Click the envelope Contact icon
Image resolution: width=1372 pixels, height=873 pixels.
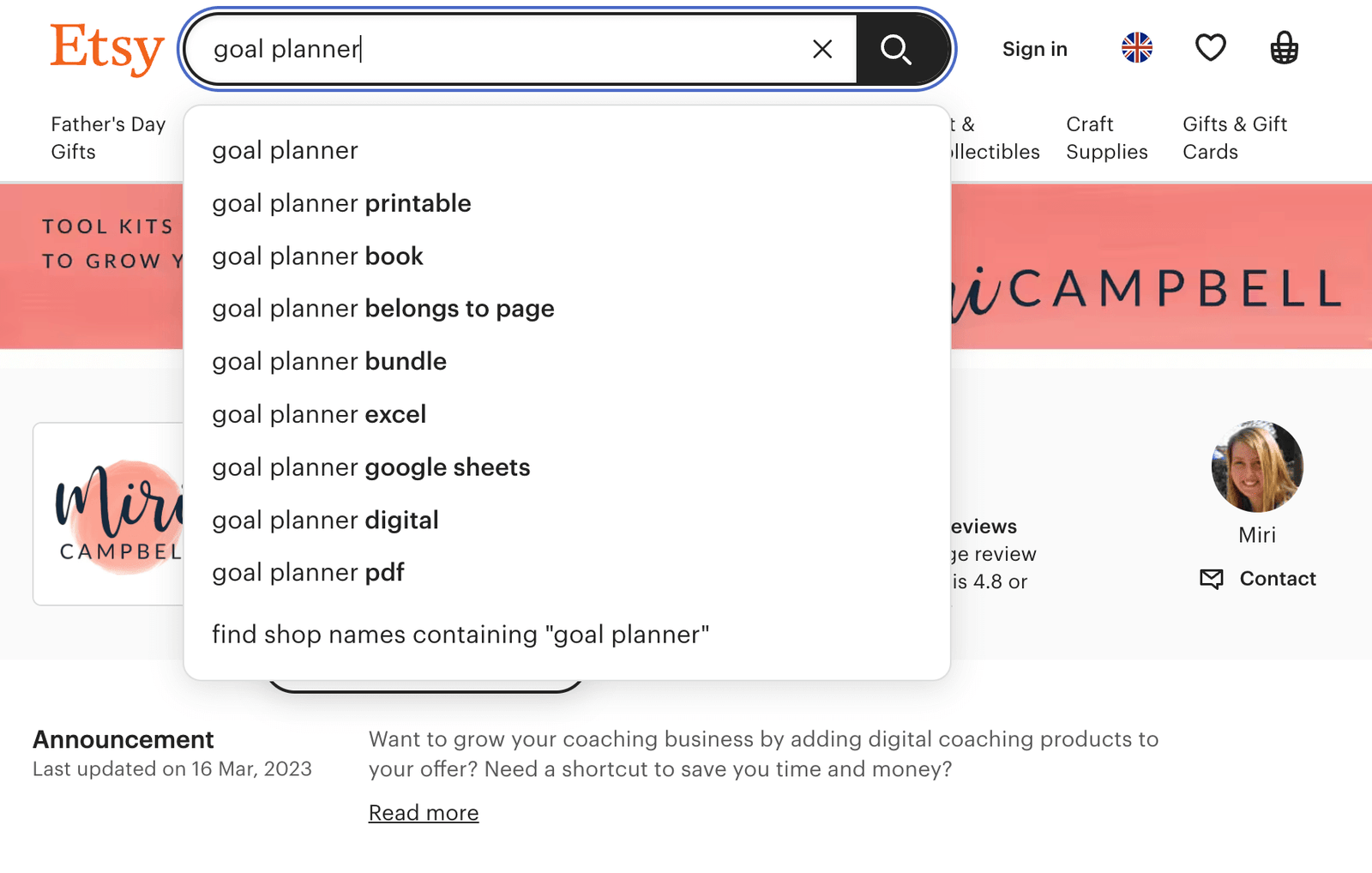pos(1212,579)
